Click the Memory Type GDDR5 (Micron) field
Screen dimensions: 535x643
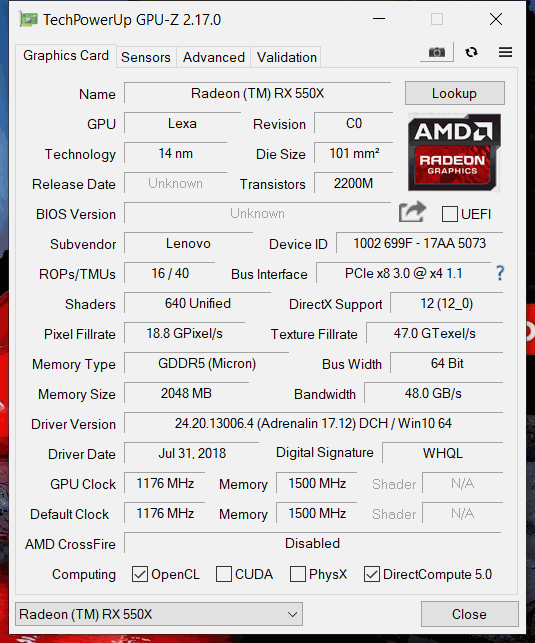click(x=207, y=363)
